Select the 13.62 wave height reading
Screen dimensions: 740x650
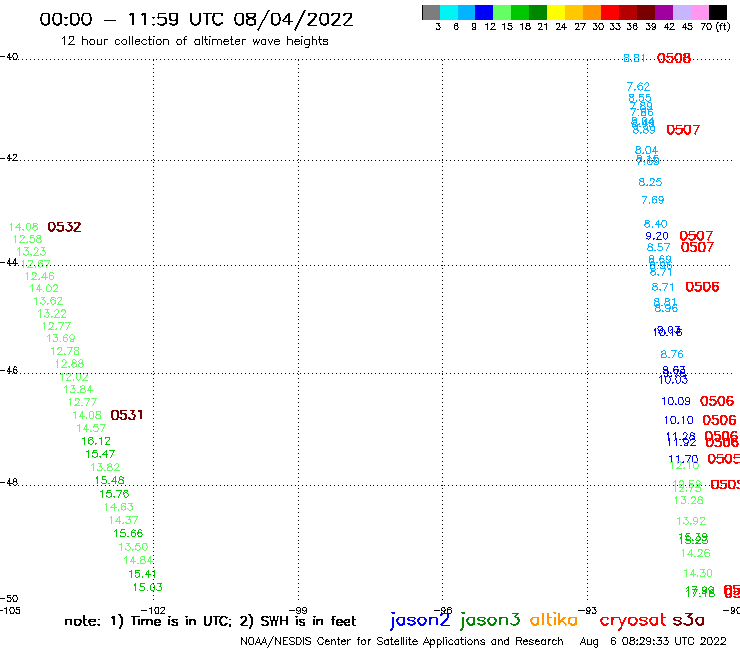point(48,301)
